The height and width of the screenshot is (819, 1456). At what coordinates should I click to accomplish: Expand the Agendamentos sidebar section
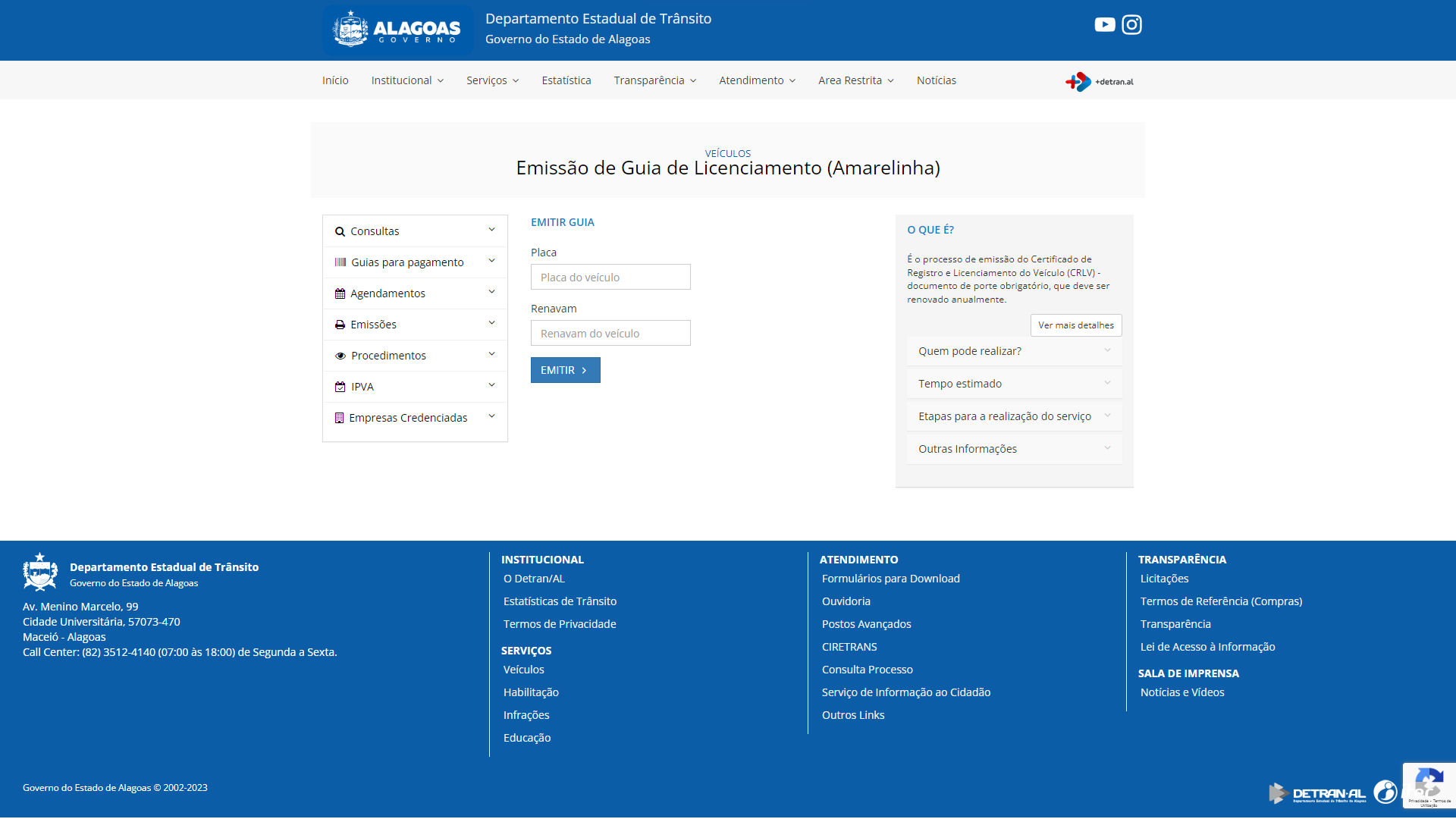point(415,293)
